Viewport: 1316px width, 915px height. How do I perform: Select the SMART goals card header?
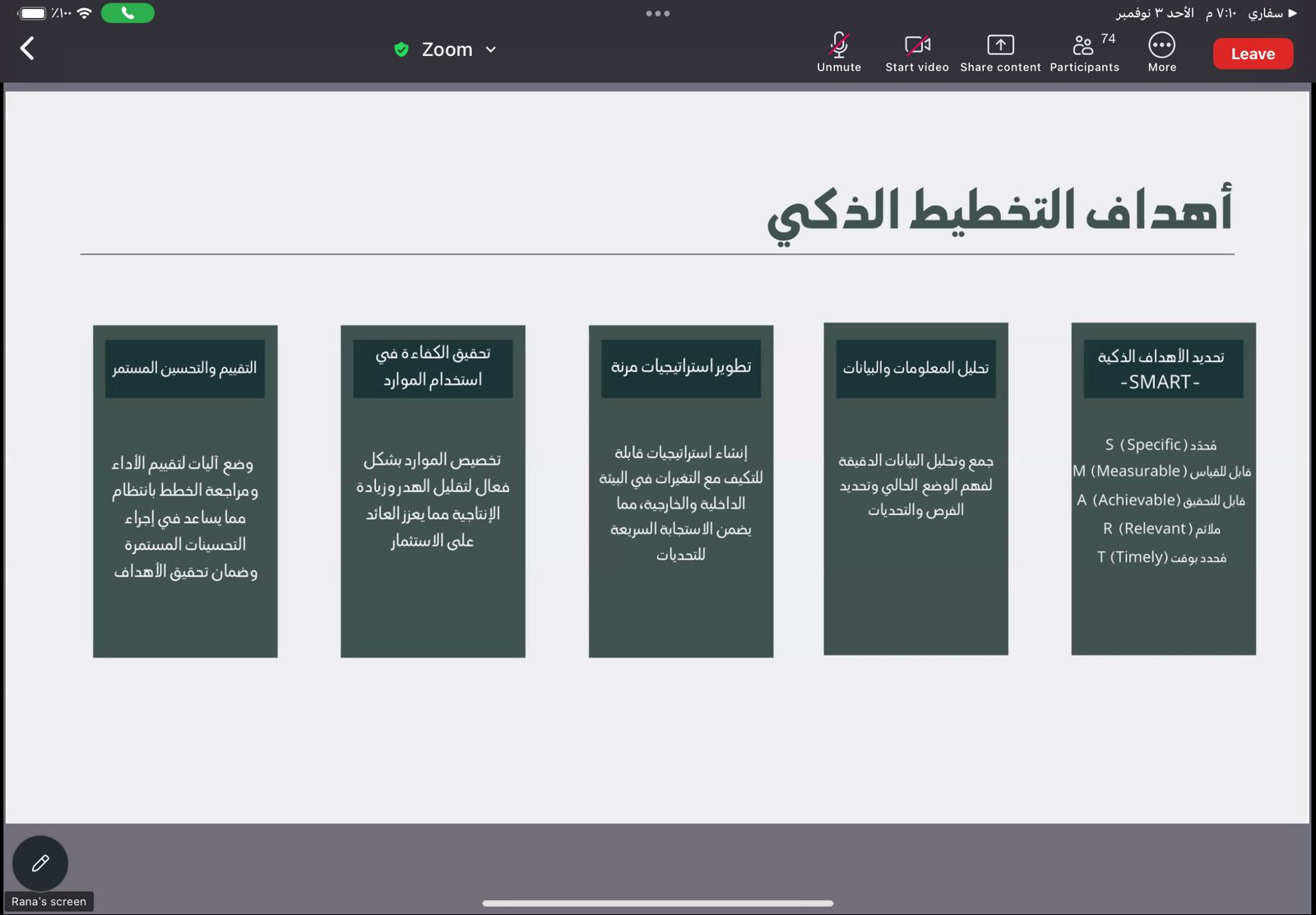pos(1162,369)
